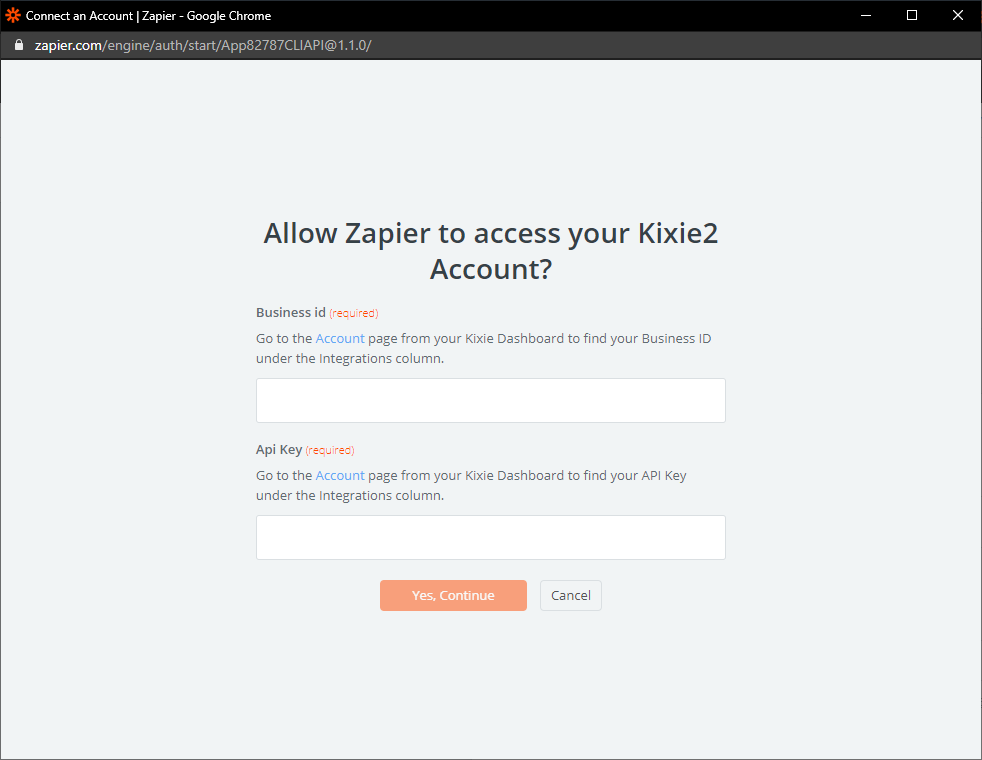
Task: Click the Business ID help description text
Action: (483, 349)
